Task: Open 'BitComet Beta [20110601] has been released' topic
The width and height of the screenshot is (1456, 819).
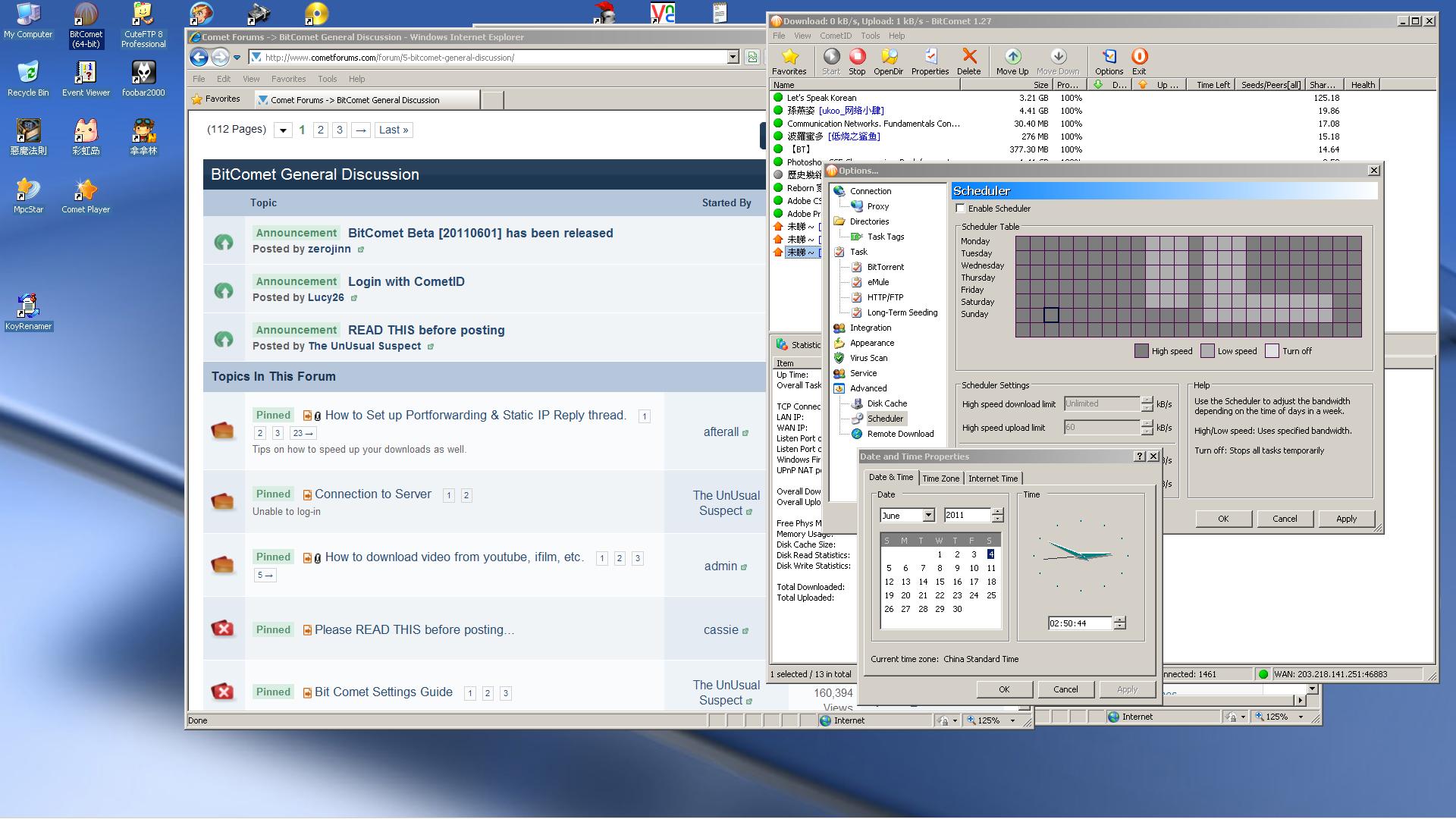Action: click(x=480, y=234)
